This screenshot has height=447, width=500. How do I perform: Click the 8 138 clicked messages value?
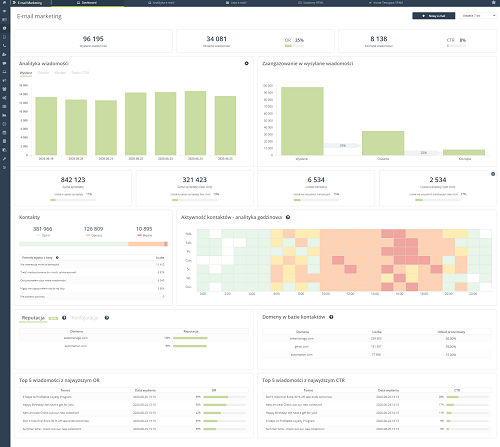(x=379, y=39)
